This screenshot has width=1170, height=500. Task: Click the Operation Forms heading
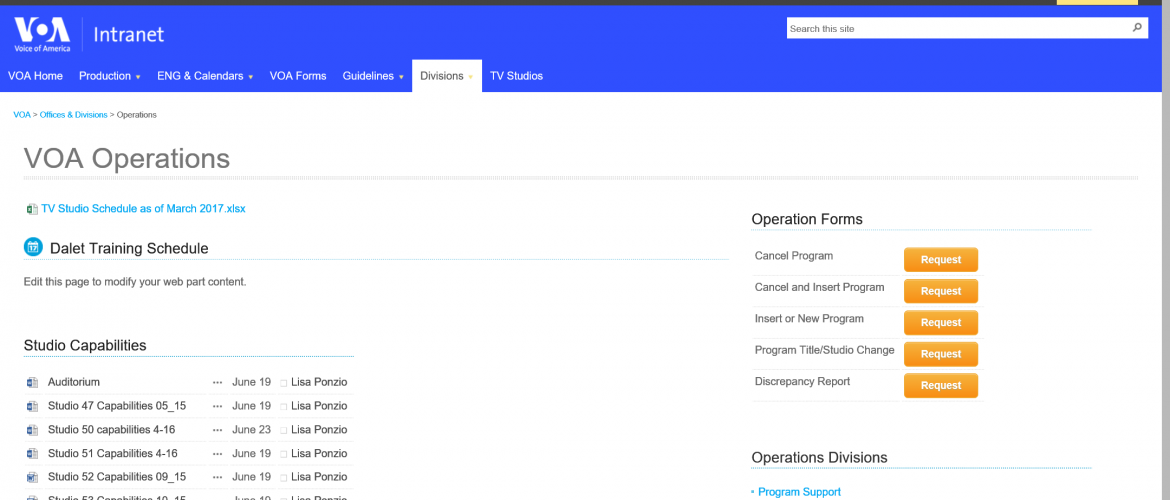click(x=807, y=219)
